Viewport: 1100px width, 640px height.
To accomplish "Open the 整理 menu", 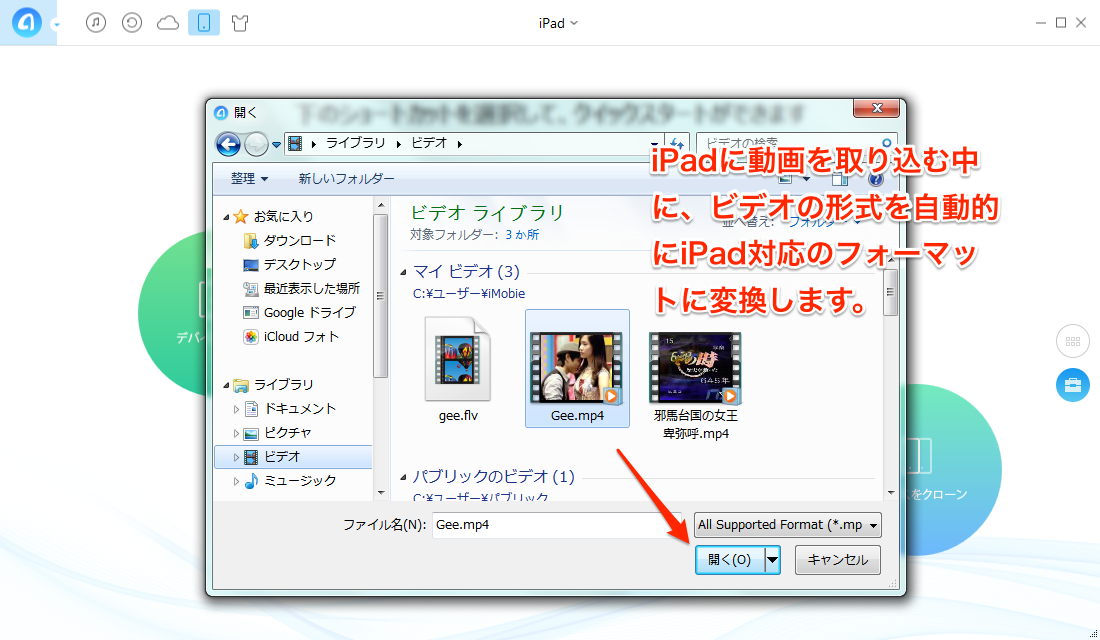I will tap(249, 179).
